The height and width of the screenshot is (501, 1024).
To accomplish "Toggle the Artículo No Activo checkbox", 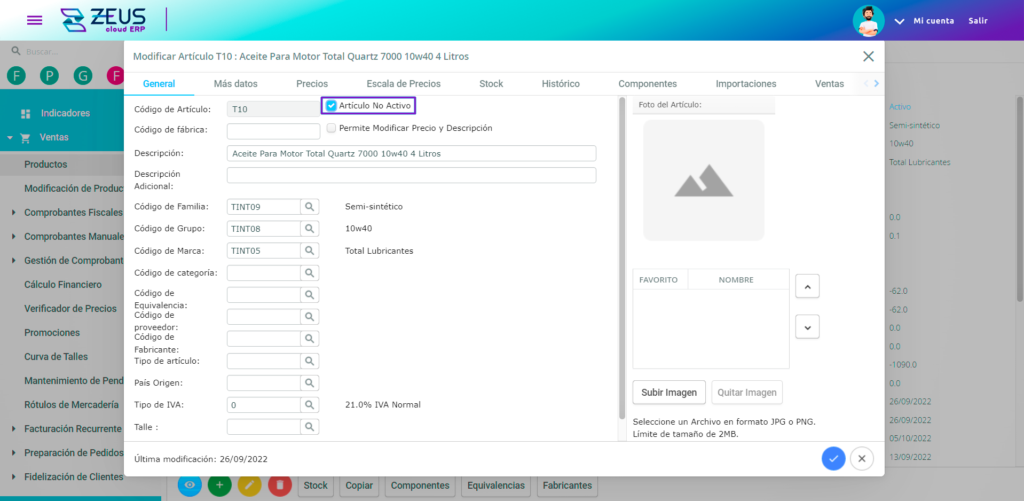I will (331, 106).
